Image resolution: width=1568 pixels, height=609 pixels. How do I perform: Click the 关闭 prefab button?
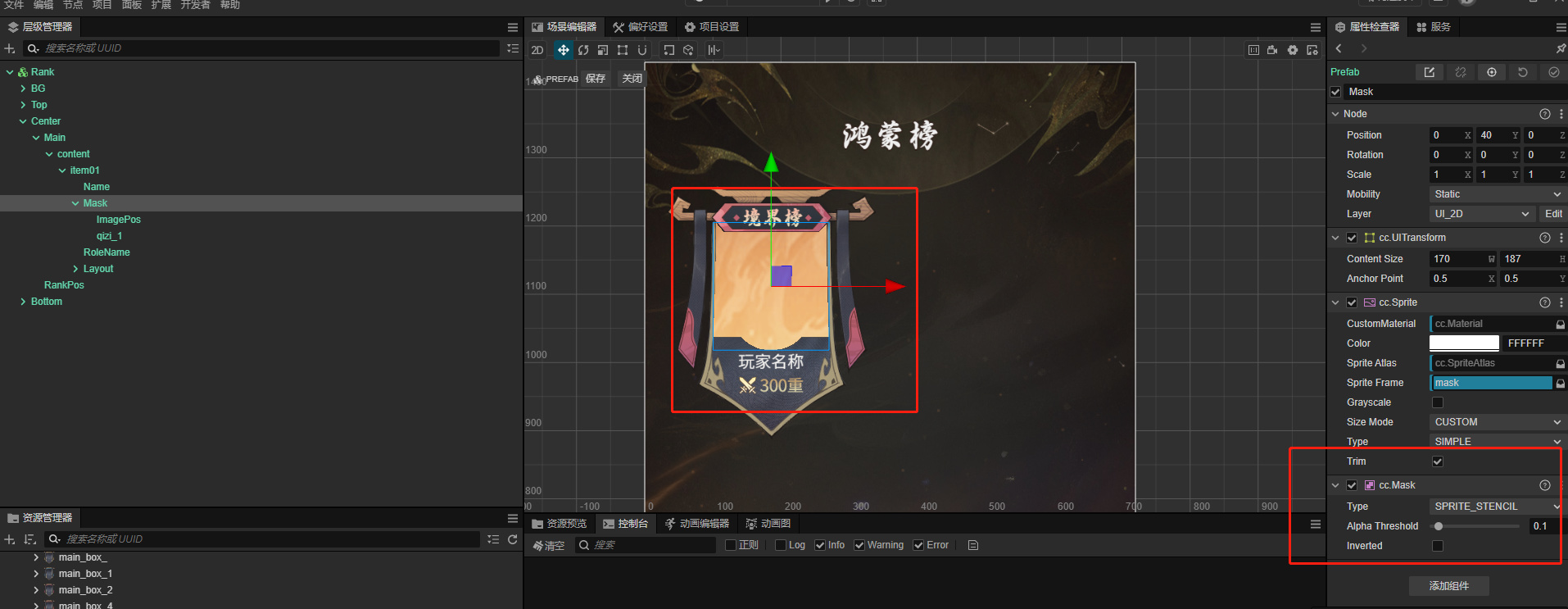click(632, 79)
